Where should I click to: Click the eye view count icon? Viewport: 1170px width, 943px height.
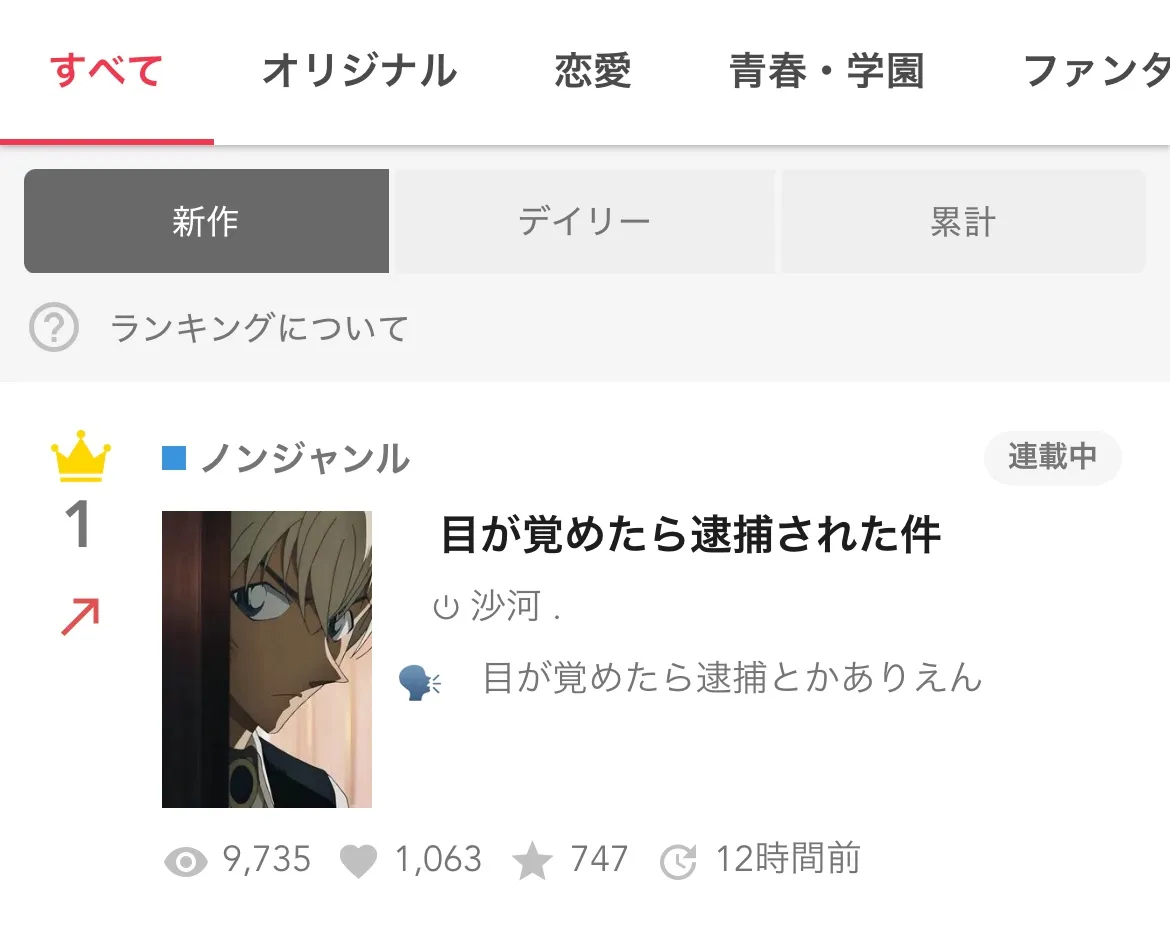click(x=185, y=862)
